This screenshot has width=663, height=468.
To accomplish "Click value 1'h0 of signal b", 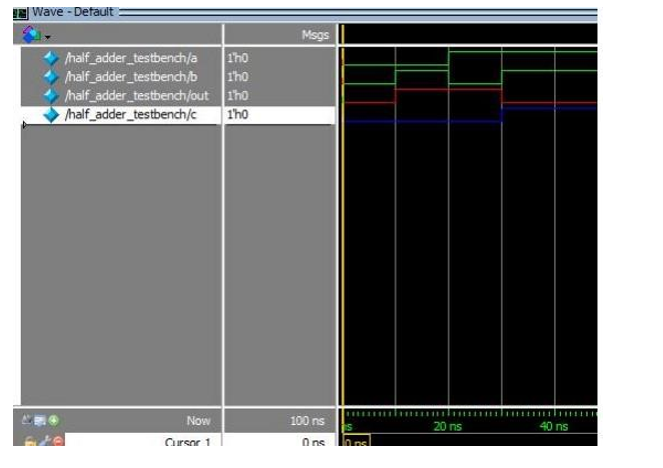I will pyautogui.click(x=238, y=77).
